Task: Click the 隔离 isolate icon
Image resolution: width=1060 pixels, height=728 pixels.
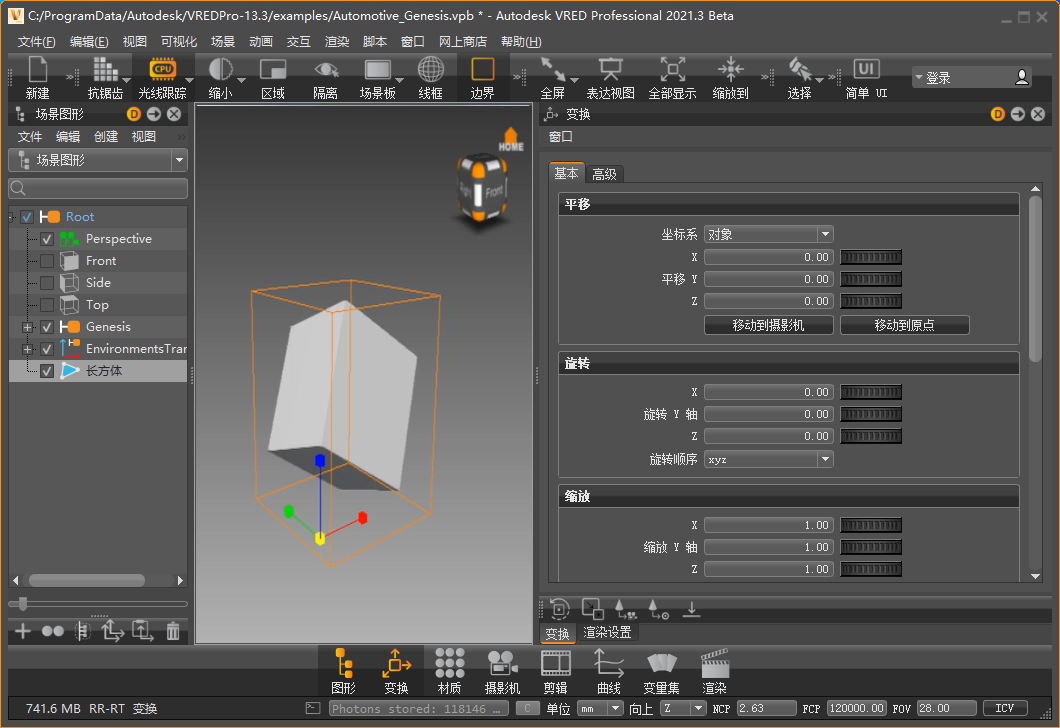Action: click(x=325, y=78)
